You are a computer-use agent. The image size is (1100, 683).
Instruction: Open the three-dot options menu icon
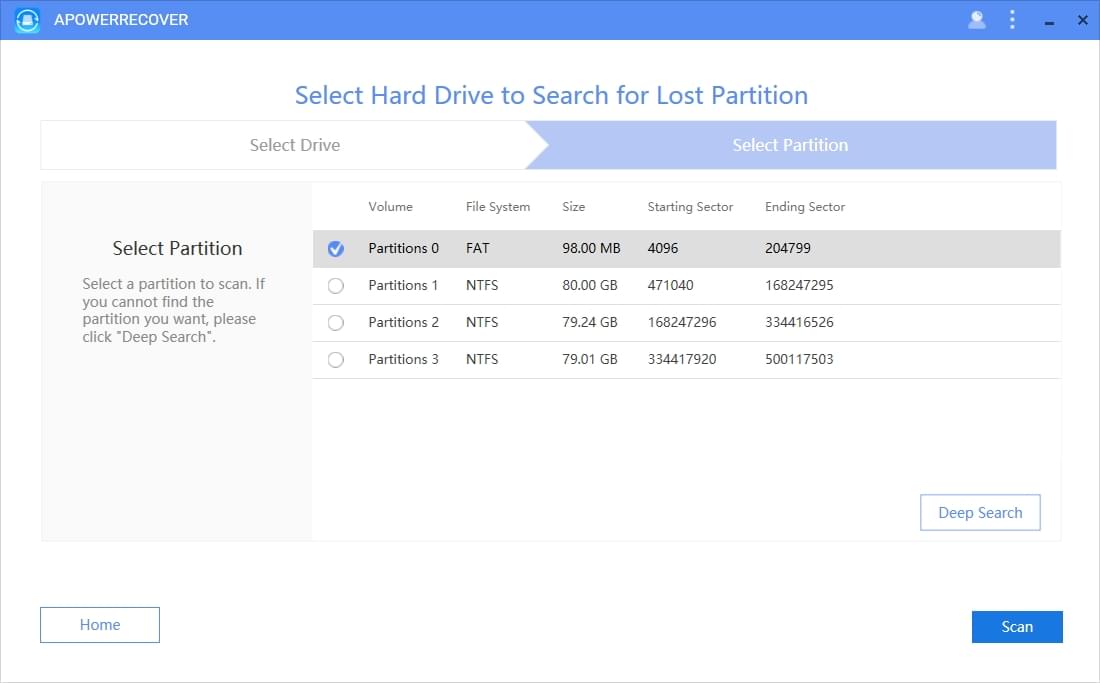click(x=1009, y=19)
